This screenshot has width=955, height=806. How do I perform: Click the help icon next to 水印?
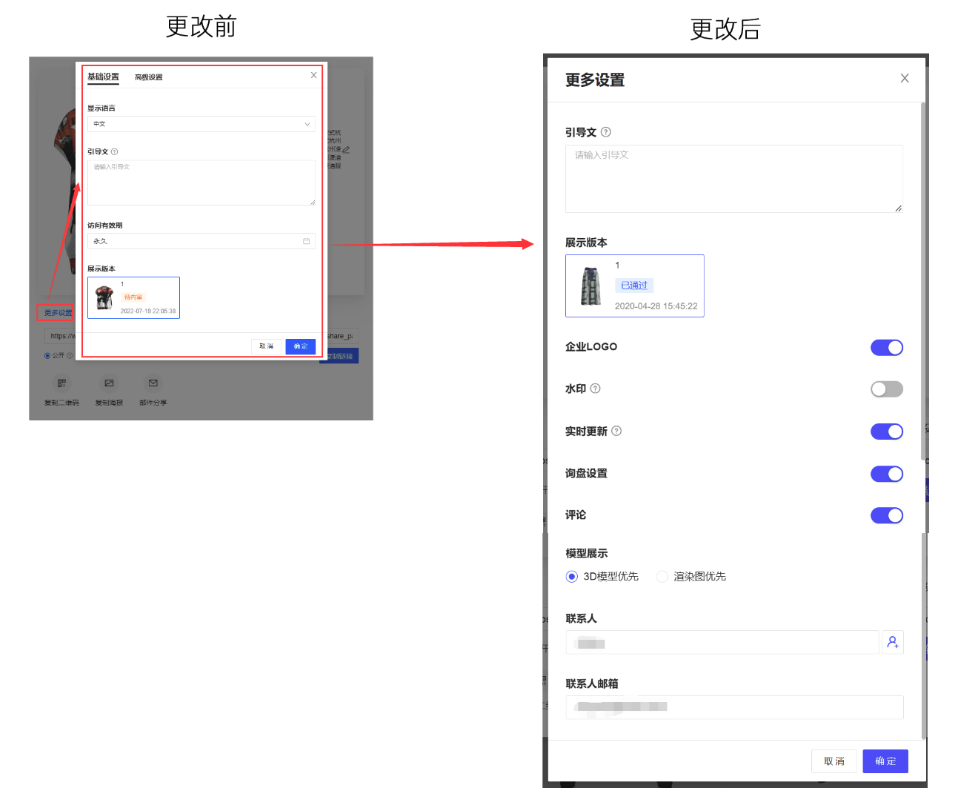(596, 389)
